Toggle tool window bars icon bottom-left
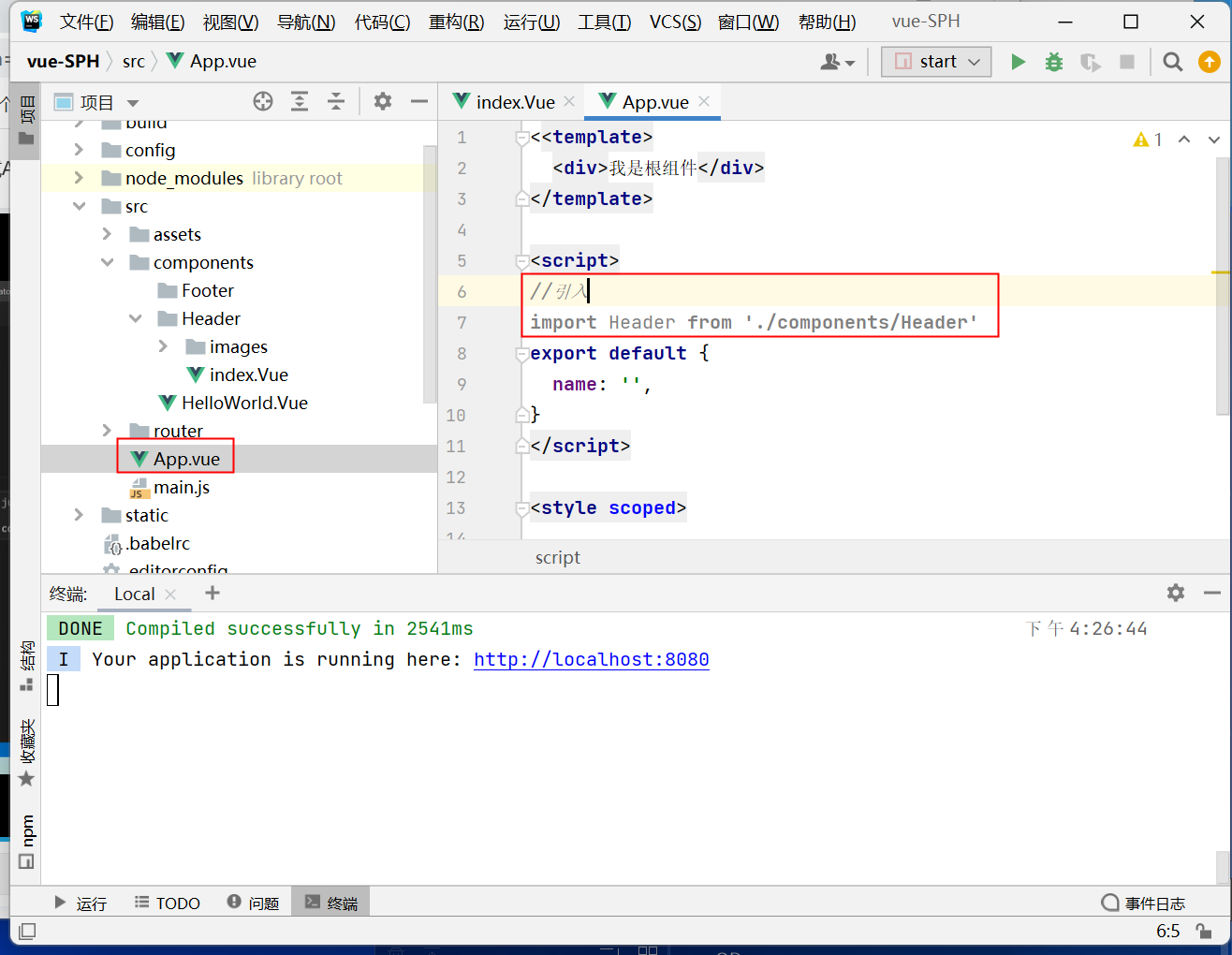 pos(27,932)
